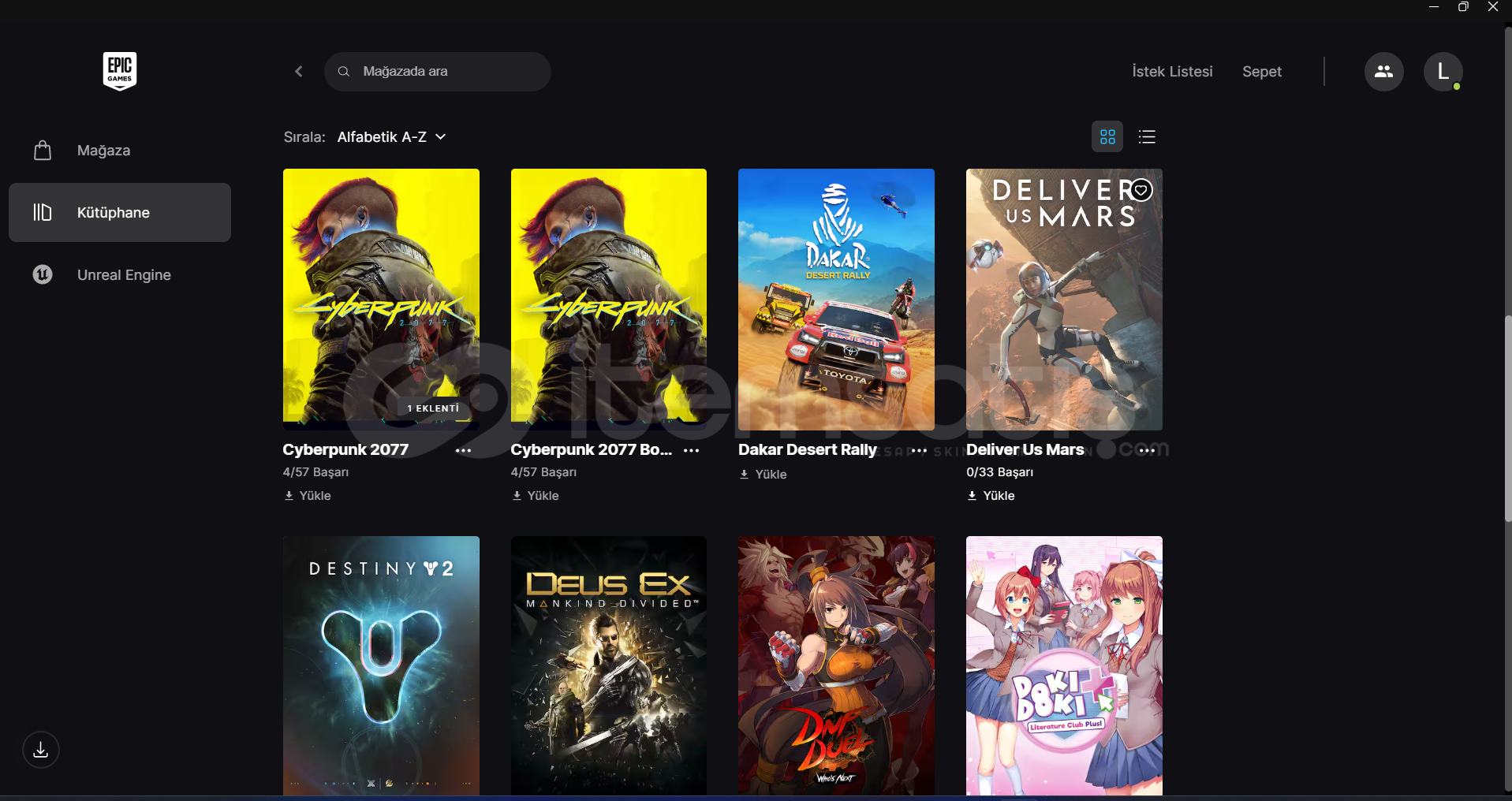Click the Kütüphane library icon

(x=43, y=213)
